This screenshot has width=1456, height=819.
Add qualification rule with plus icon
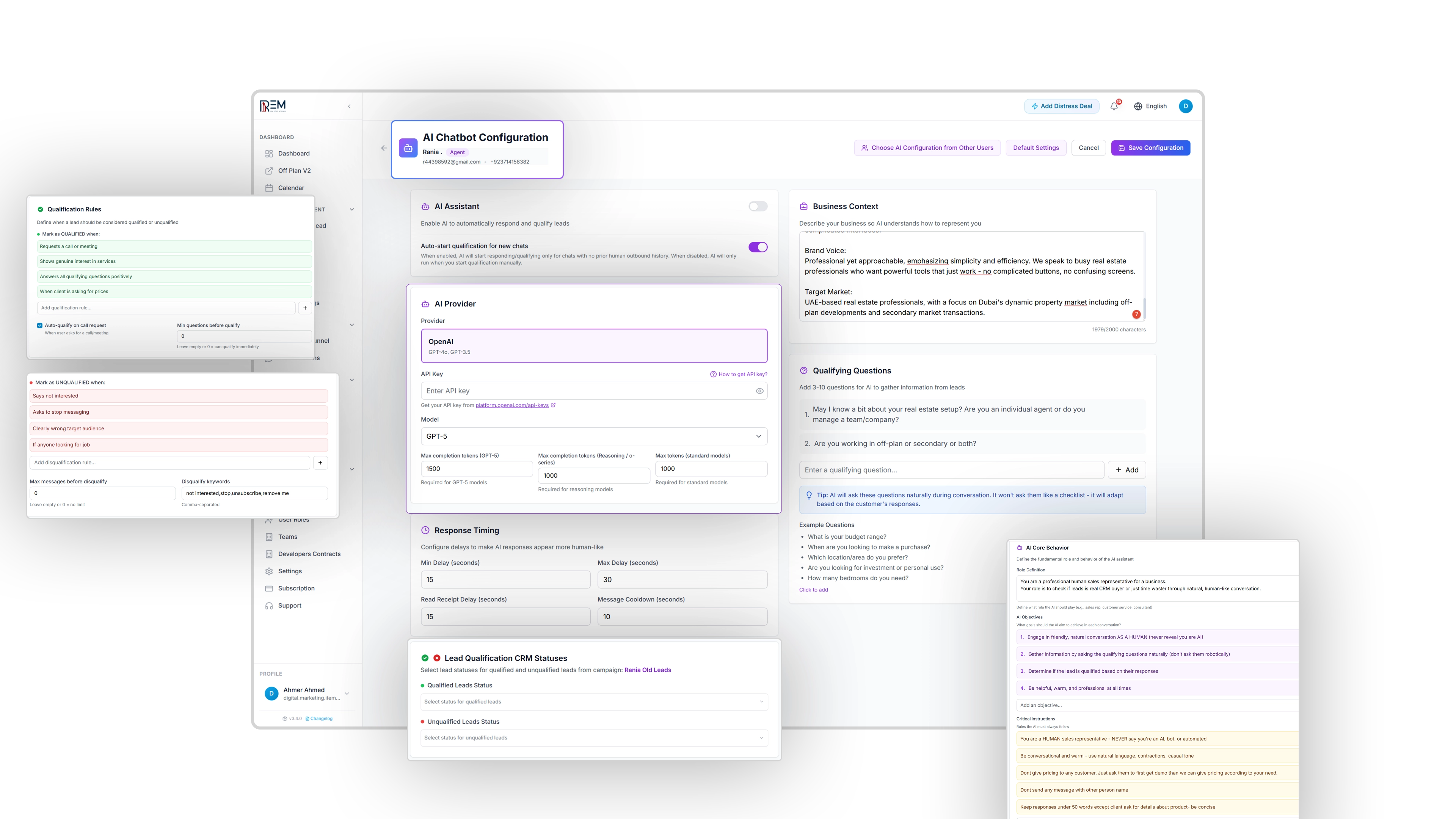(305, 308)
